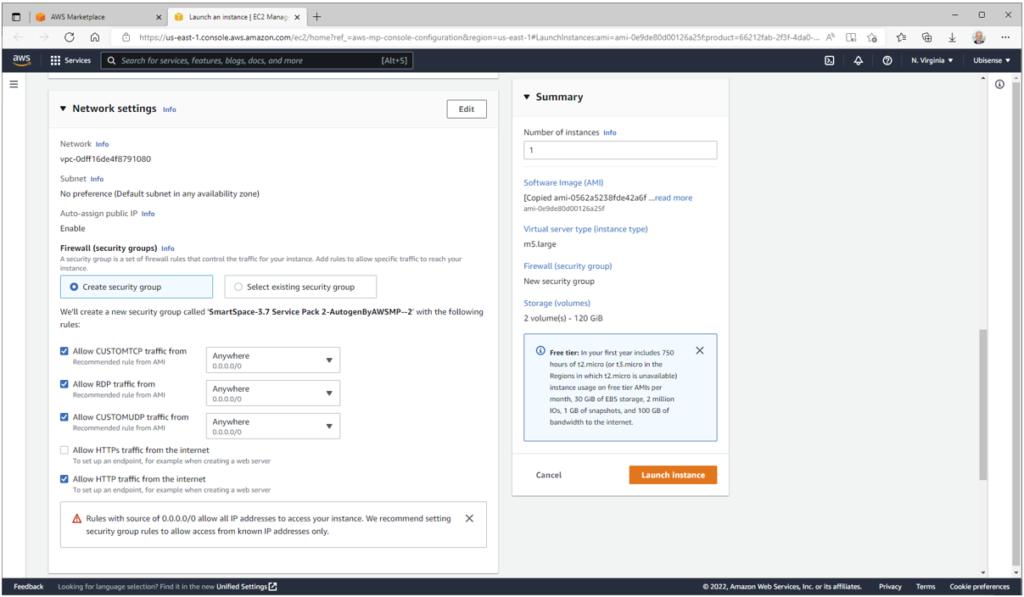The height and width of the screenshot is (597, 1024).
Task: Open Feedback in the footer
Action: click(x=29, y=587)
